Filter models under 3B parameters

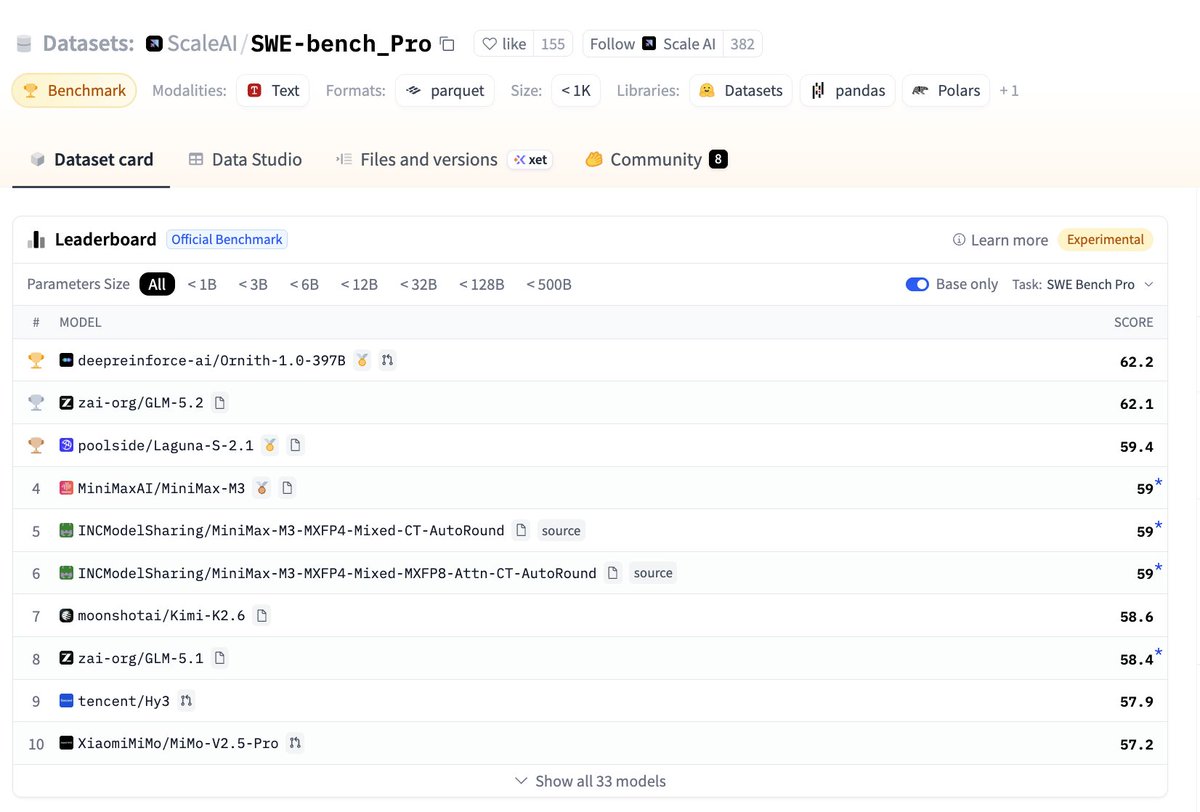(253, 284)
